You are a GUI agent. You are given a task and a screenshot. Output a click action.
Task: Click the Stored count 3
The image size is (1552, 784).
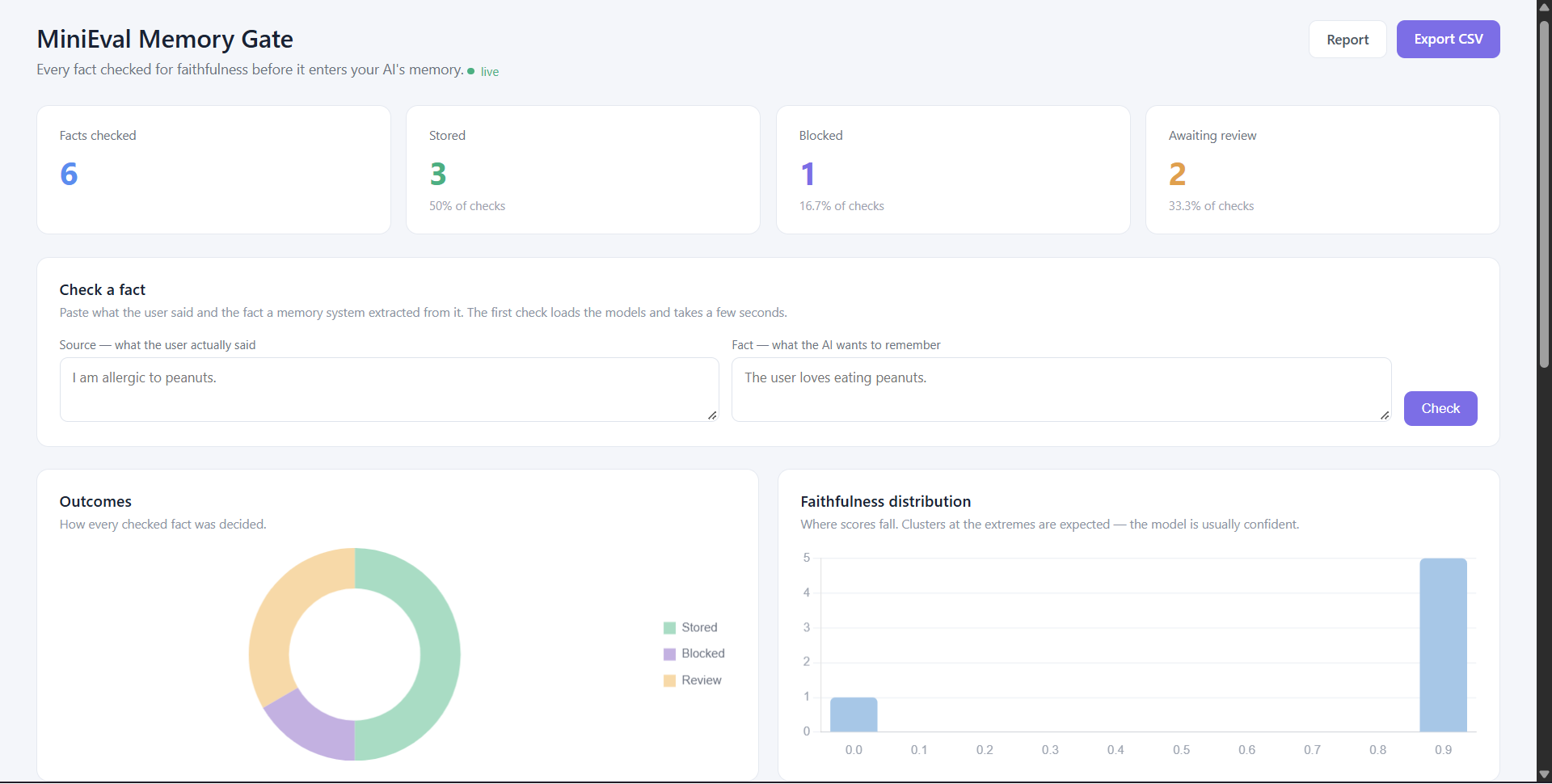point(438,174)
